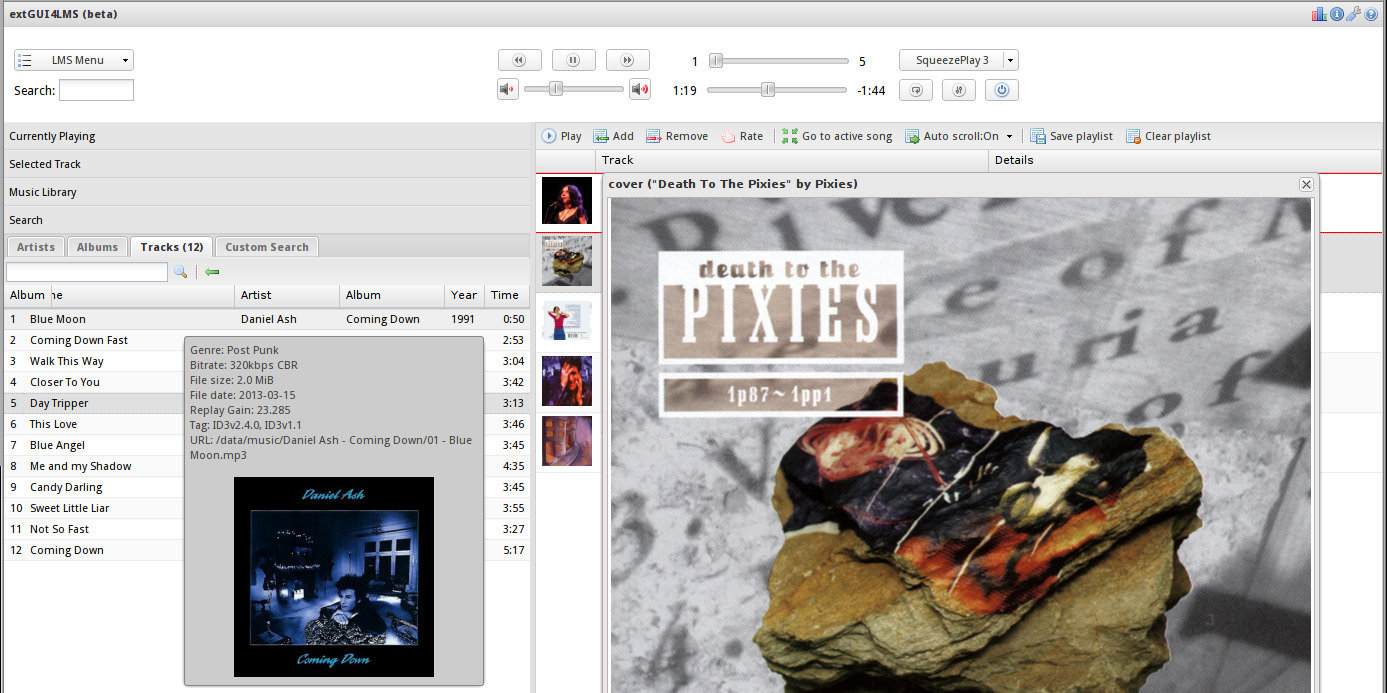Open settings via the wrench icon
The height and width of the screenshot is (693, 1387).
[x=1353, y=14]
